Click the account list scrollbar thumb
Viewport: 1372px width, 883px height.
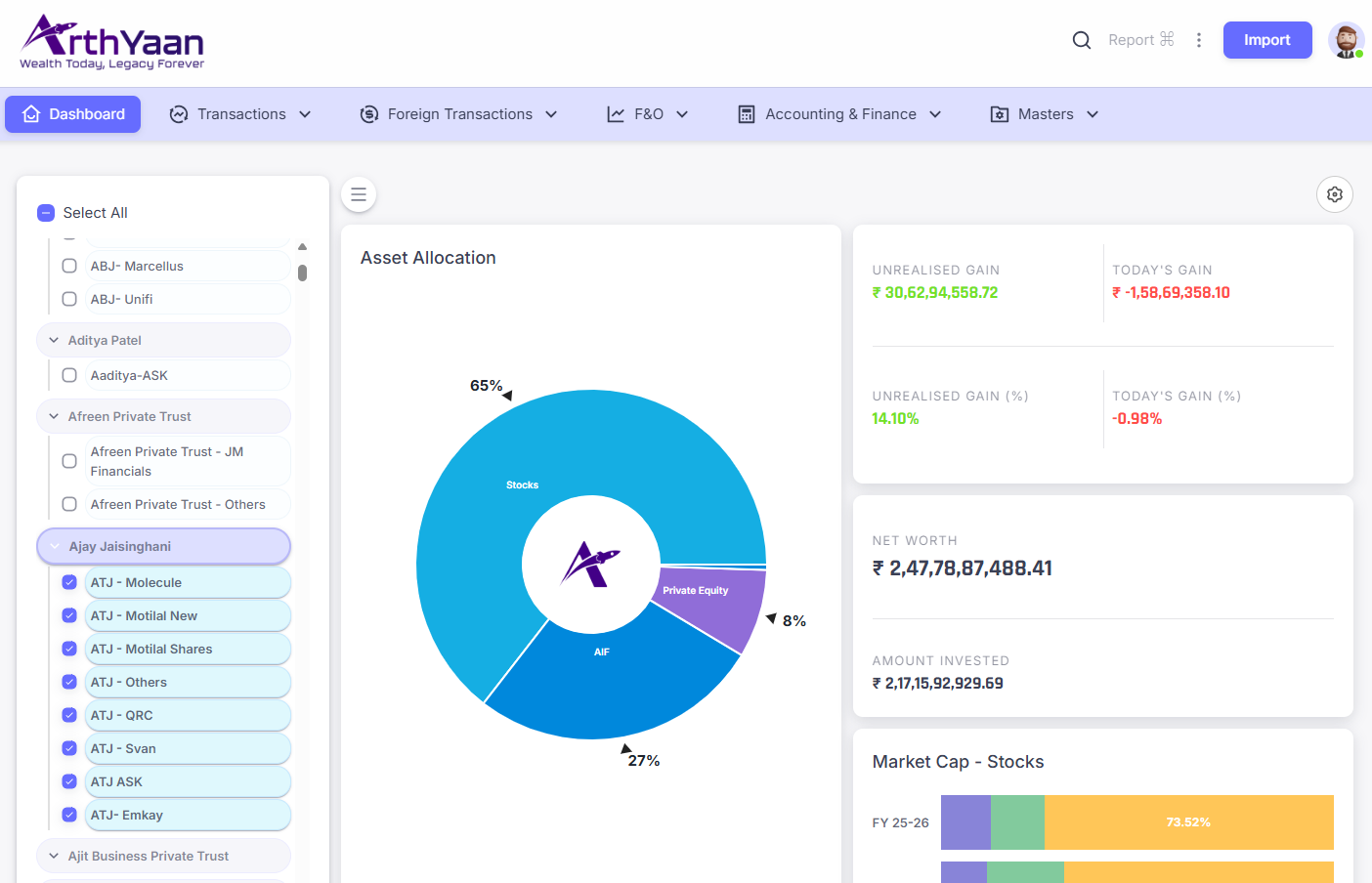(x=303, y=273)
